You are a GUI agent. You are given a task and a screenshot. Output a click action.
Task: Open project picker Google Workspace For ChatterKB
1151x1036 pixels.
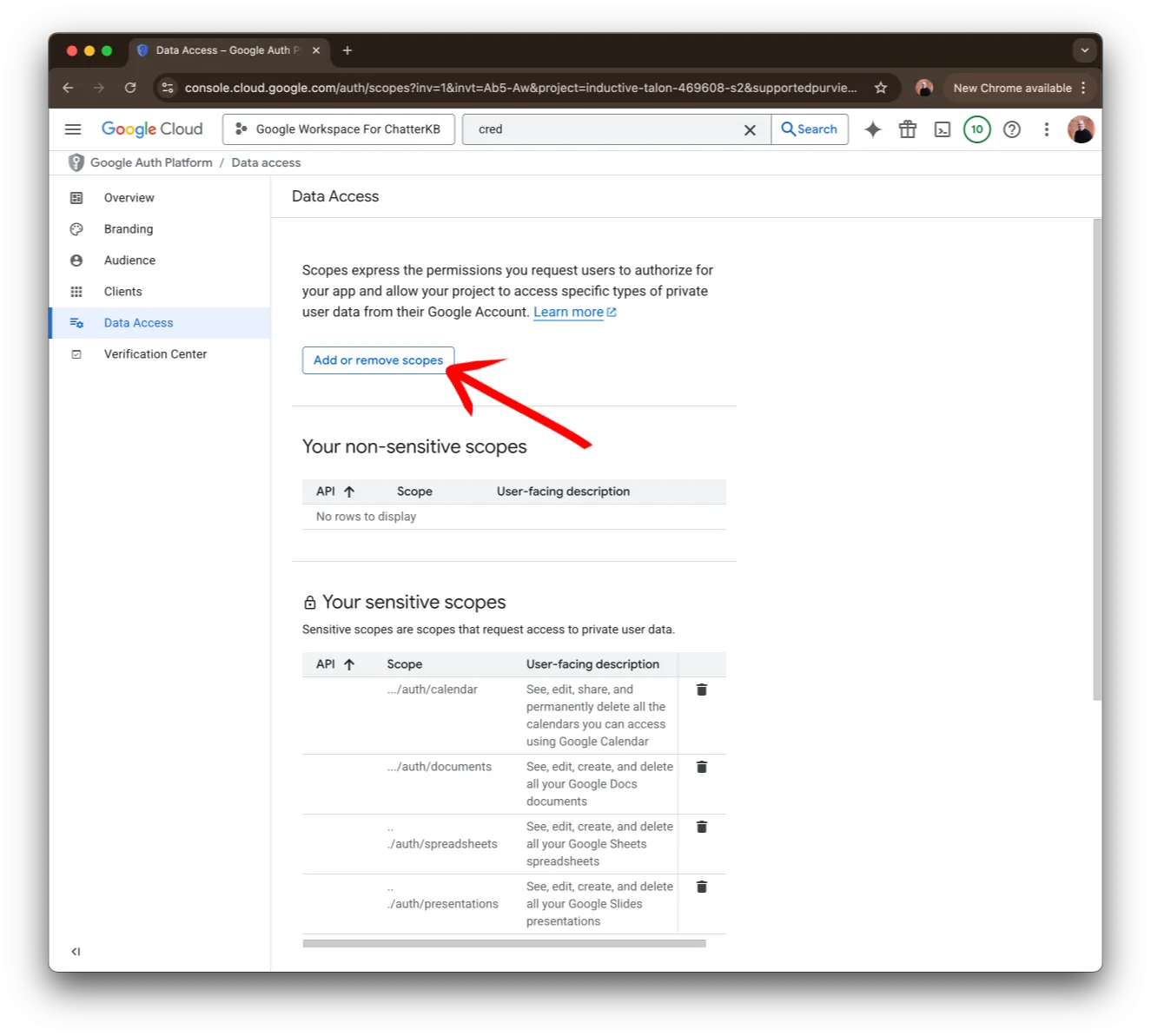(x=339, y=129)
